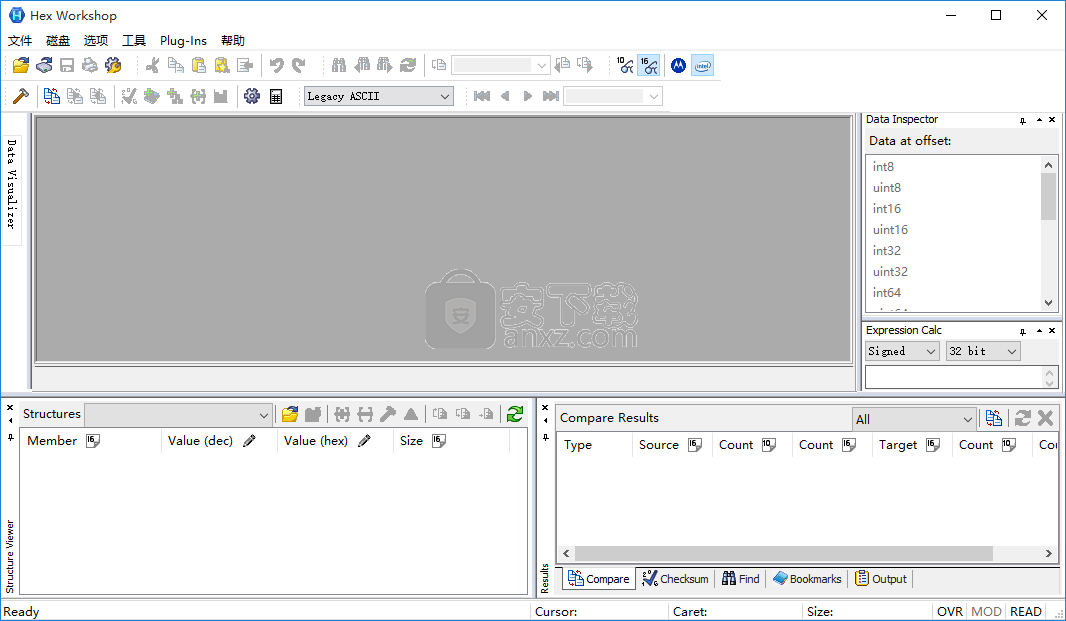The width and height of the screenshot is (1066, 621).
Task: Click the Find binoculars icon
Action: coord(339,65)
